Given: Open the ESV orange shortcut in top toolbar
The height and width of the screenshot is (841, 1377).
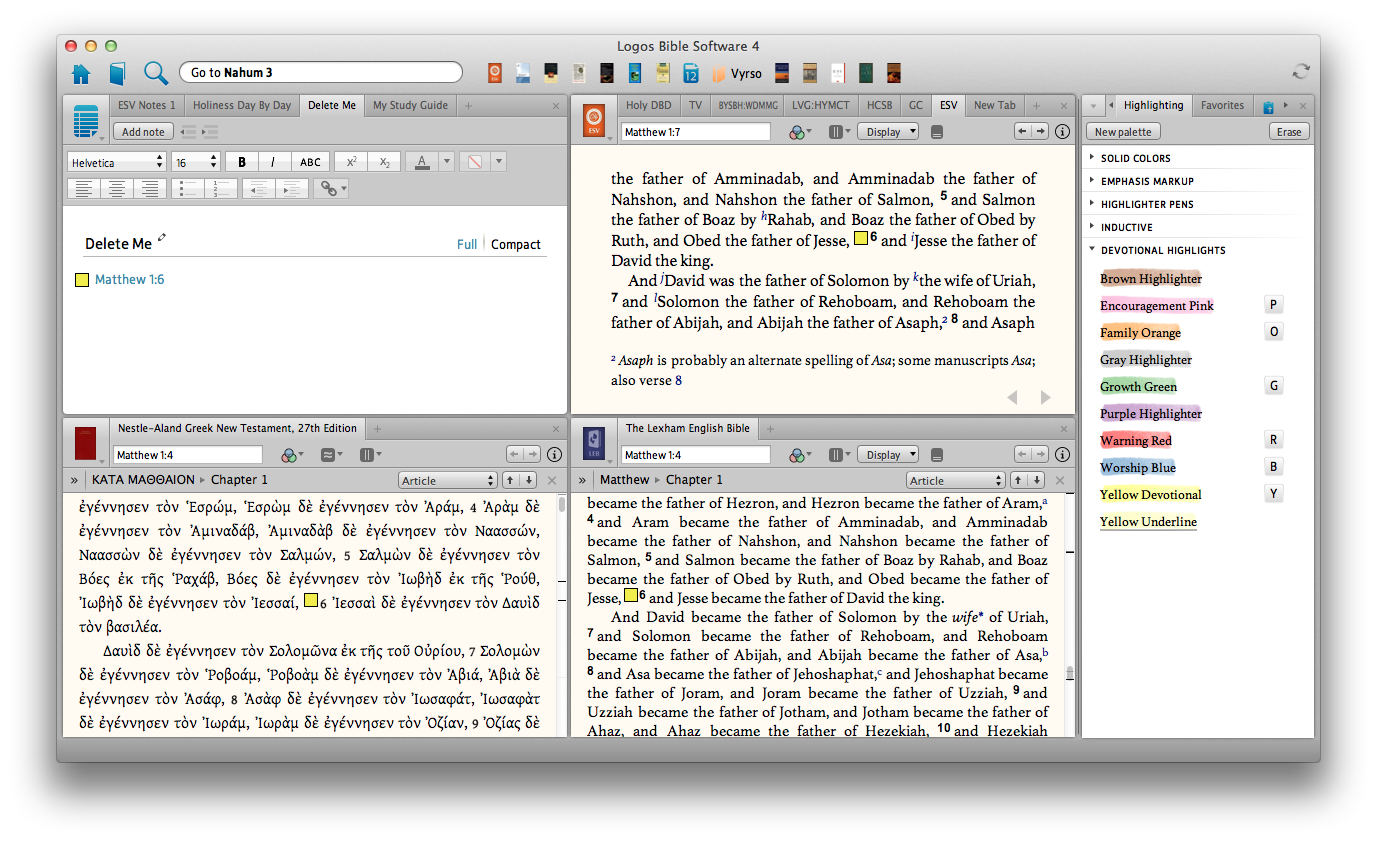Looking at the screenshot, I should pyautogui.click(x=494, y=73).
